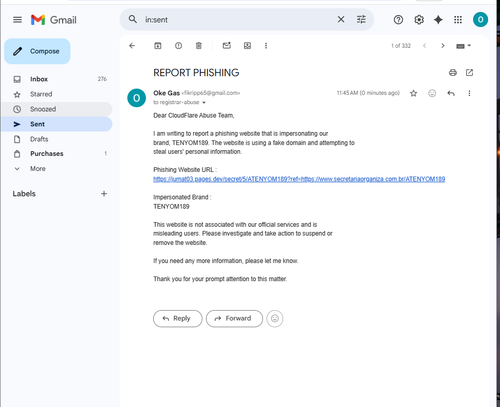500x407 pixels.
Task: Open Gemini sparkle icon in header
Action: pos(438,20)
